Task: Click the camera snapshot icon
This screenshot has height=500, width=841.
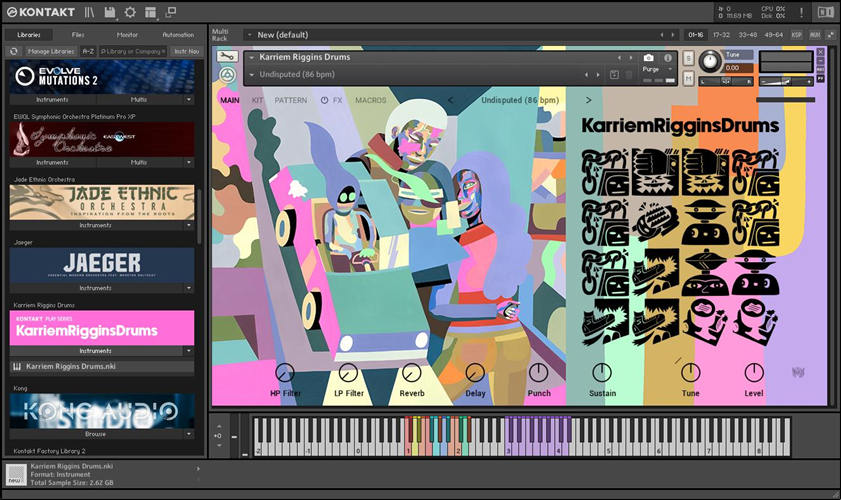Action: [x=648, y=58]
